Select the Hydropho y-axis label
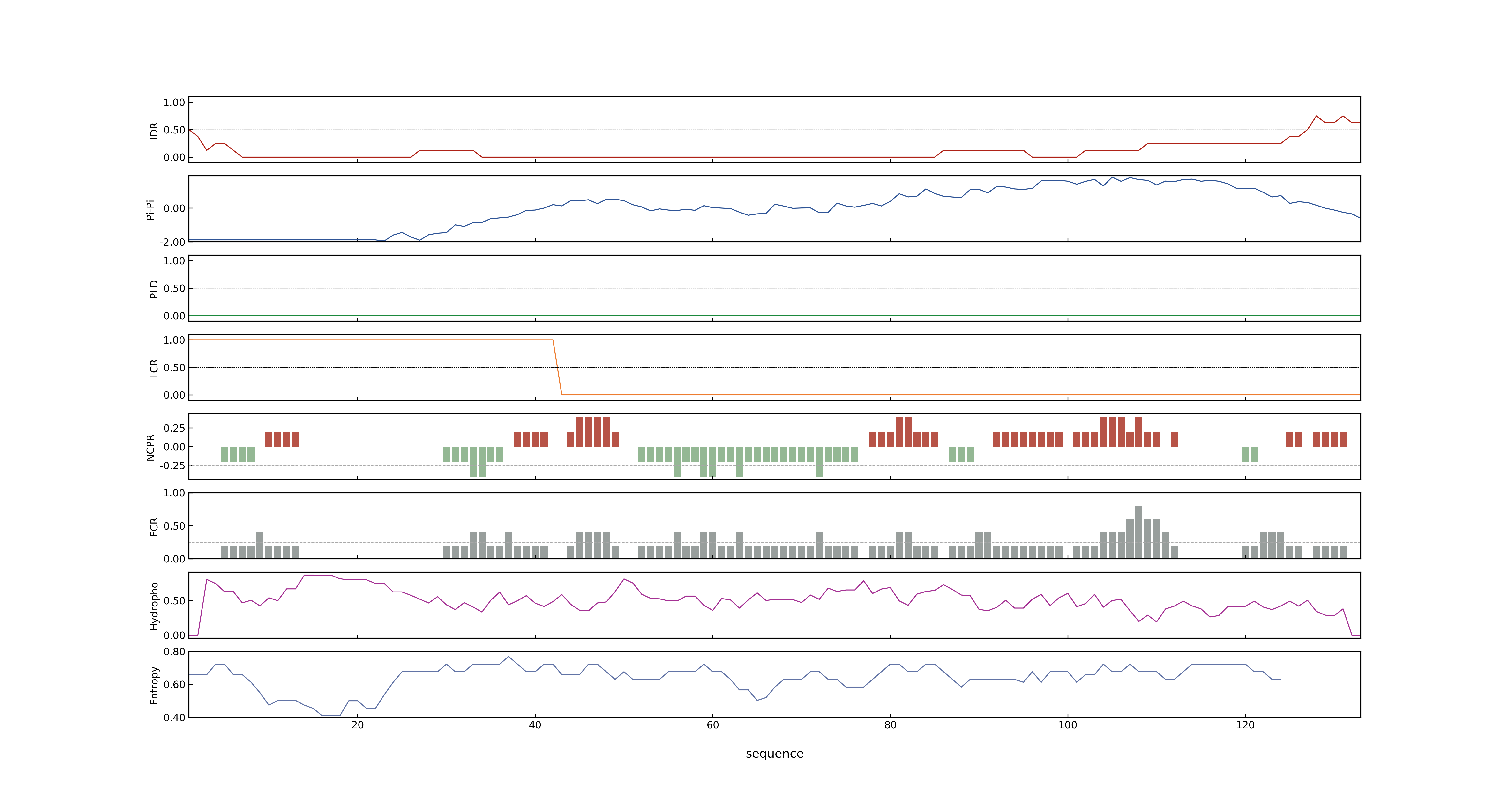This screenshot has width=1512, height=806. [x=154, y=606]
